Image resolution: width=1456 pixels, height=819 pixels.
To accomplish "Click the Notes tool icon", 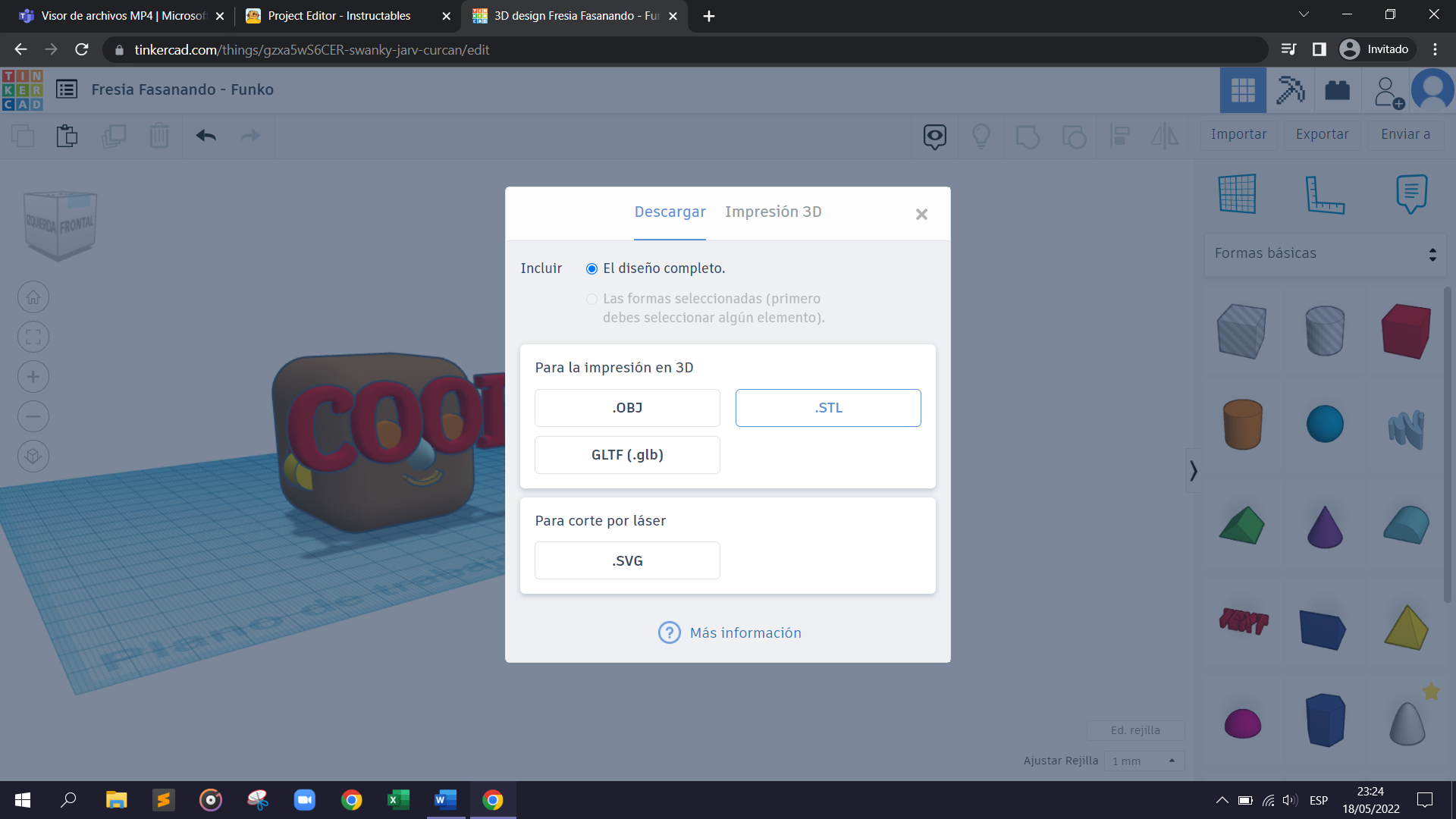I will point(1410,193).
